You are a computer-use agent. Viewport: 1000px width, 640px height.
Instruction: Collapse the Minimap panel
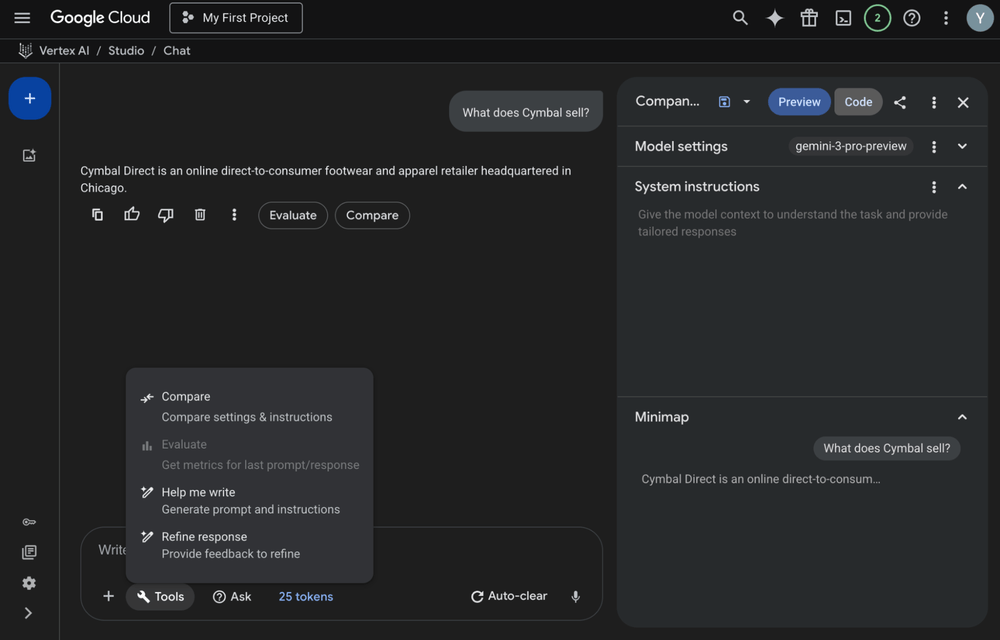tap(962, 417)
